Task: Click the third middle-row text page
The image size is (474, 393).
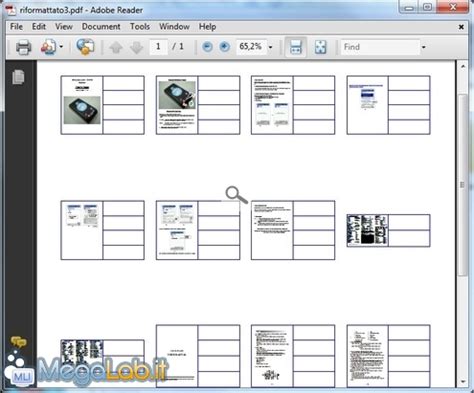Action: pos(293,230)
